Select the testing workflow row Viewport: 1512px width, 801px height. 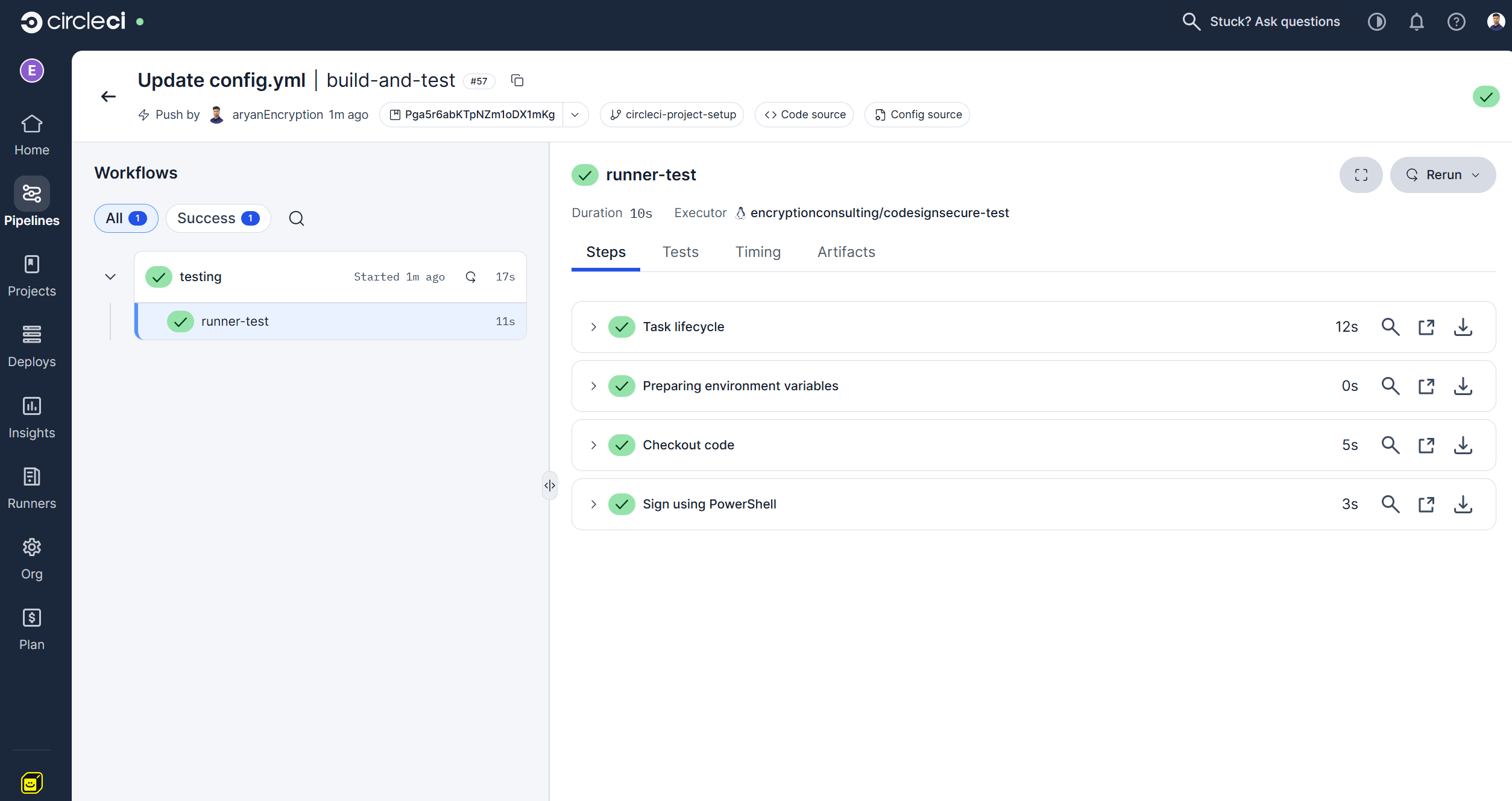(331, 277)
